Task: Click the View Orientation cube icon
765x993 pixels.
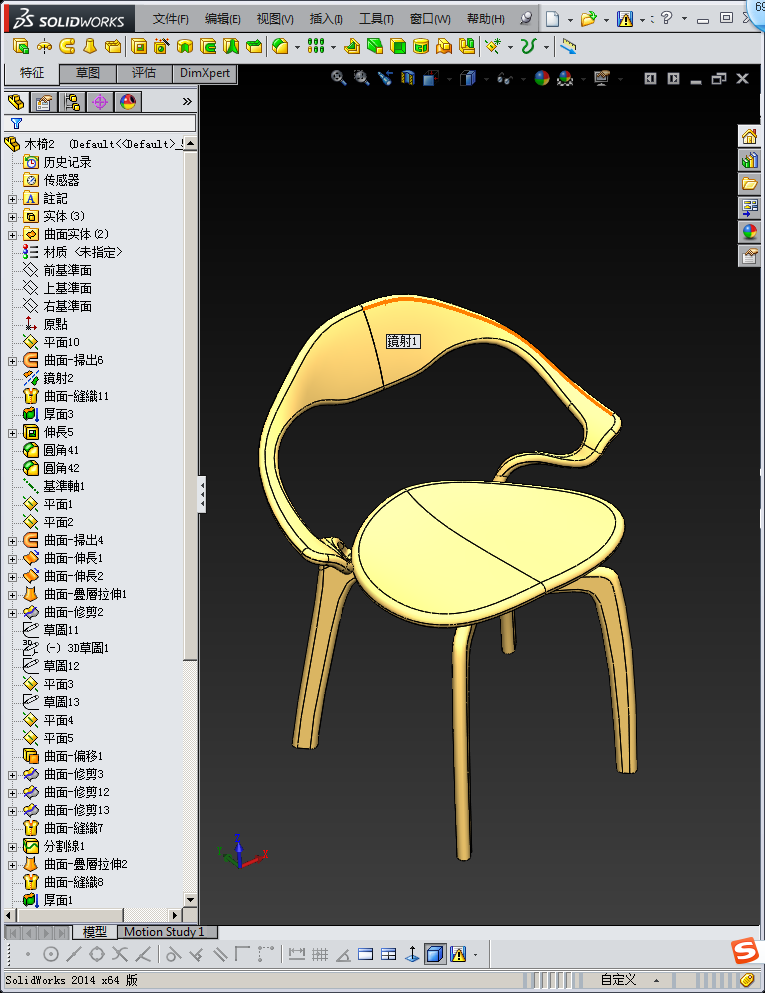Action: (431, 78)
